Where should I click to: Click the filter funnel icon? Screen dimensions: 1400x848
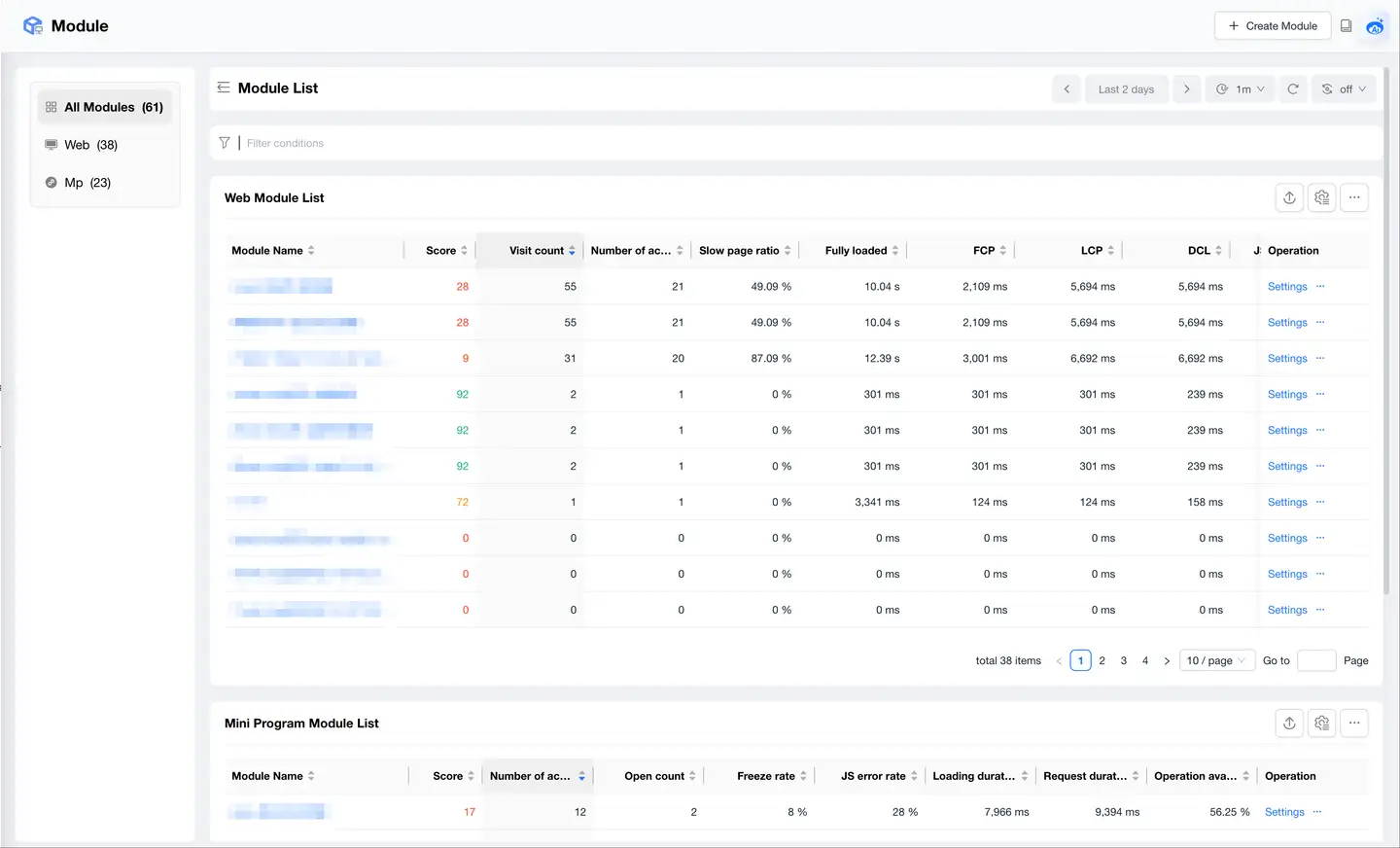(x=225, y=142)
